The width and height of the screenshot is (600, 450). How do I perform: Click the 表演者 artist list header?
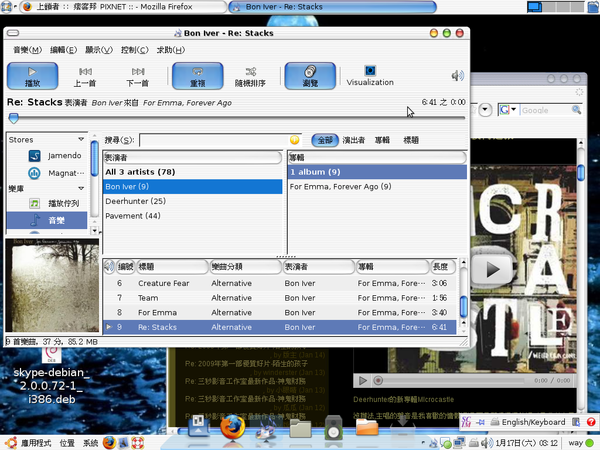tap(192, 157)
